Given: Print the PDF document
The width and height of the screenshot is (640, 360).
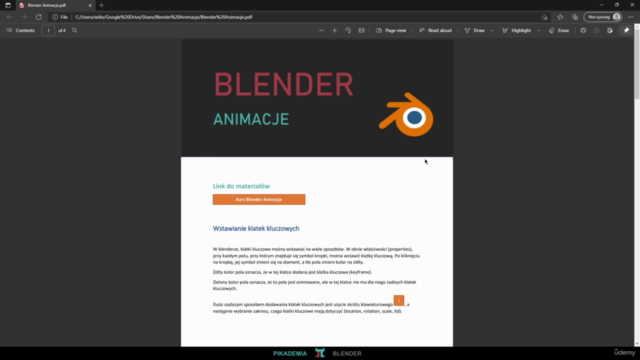Looking at the screenshot, I should click(583, 31).
